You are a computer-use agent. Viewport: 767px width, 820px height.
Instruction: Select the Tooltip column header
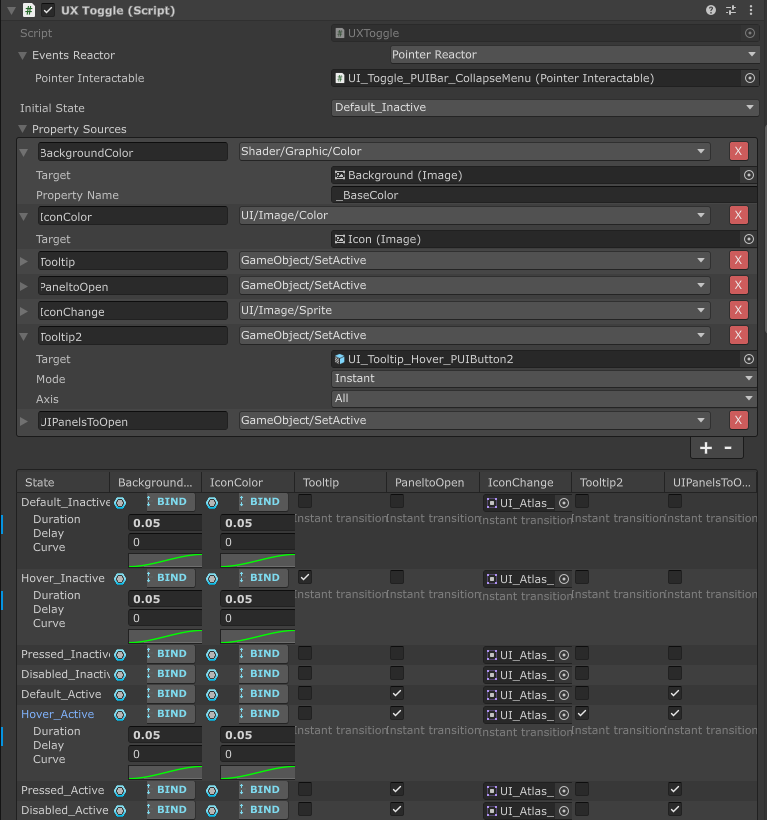(340, 482)
